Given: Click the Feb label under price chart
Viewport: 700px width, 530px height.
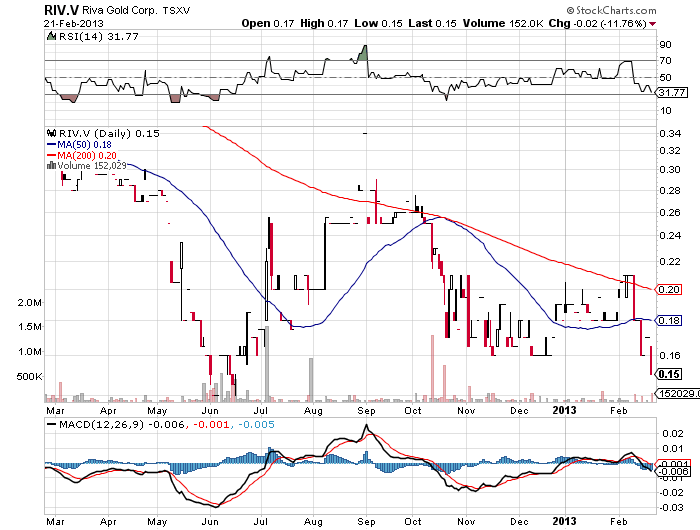Looking at the screenshot, I should (x=619, y=410).
